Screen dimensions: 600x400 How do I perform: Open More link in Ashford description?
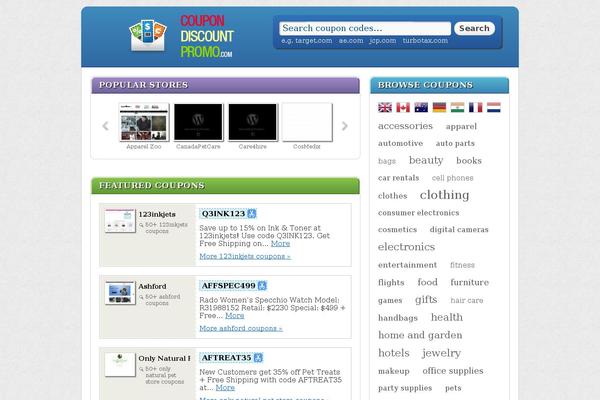(235, 315)
